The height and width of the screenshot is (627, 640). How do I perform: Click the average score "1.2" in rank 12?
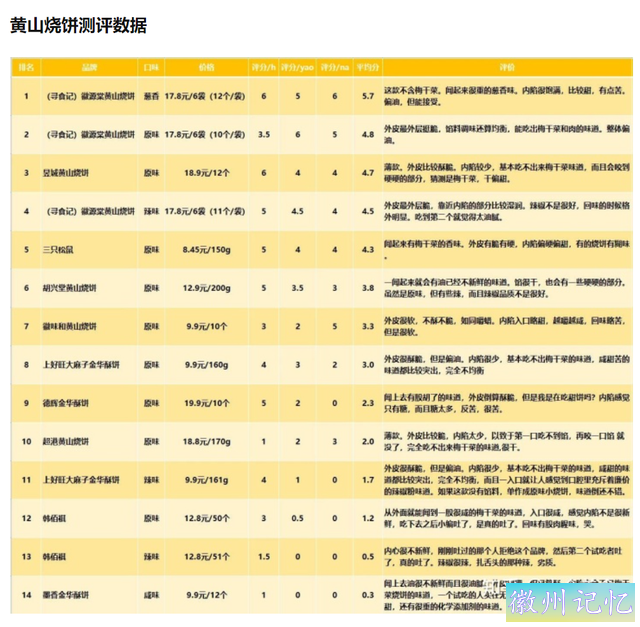(x=368, y=518)
